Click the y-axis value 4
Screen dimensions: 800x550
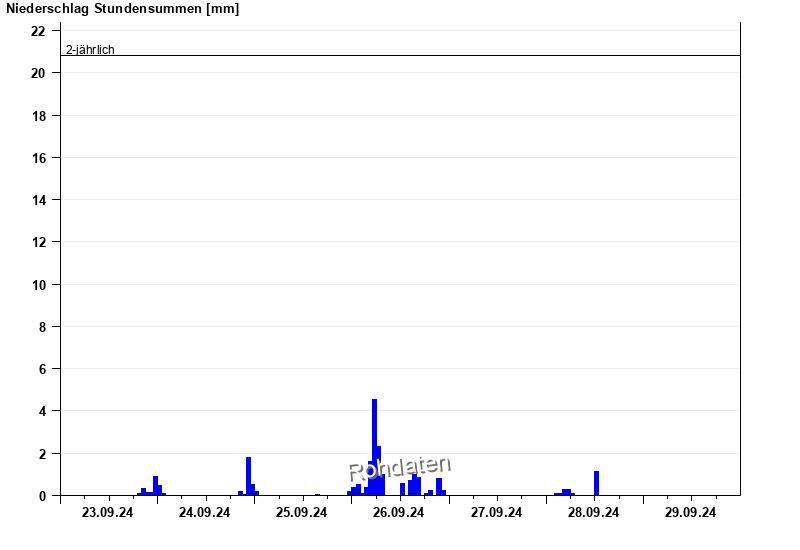(x=42, y=411)
